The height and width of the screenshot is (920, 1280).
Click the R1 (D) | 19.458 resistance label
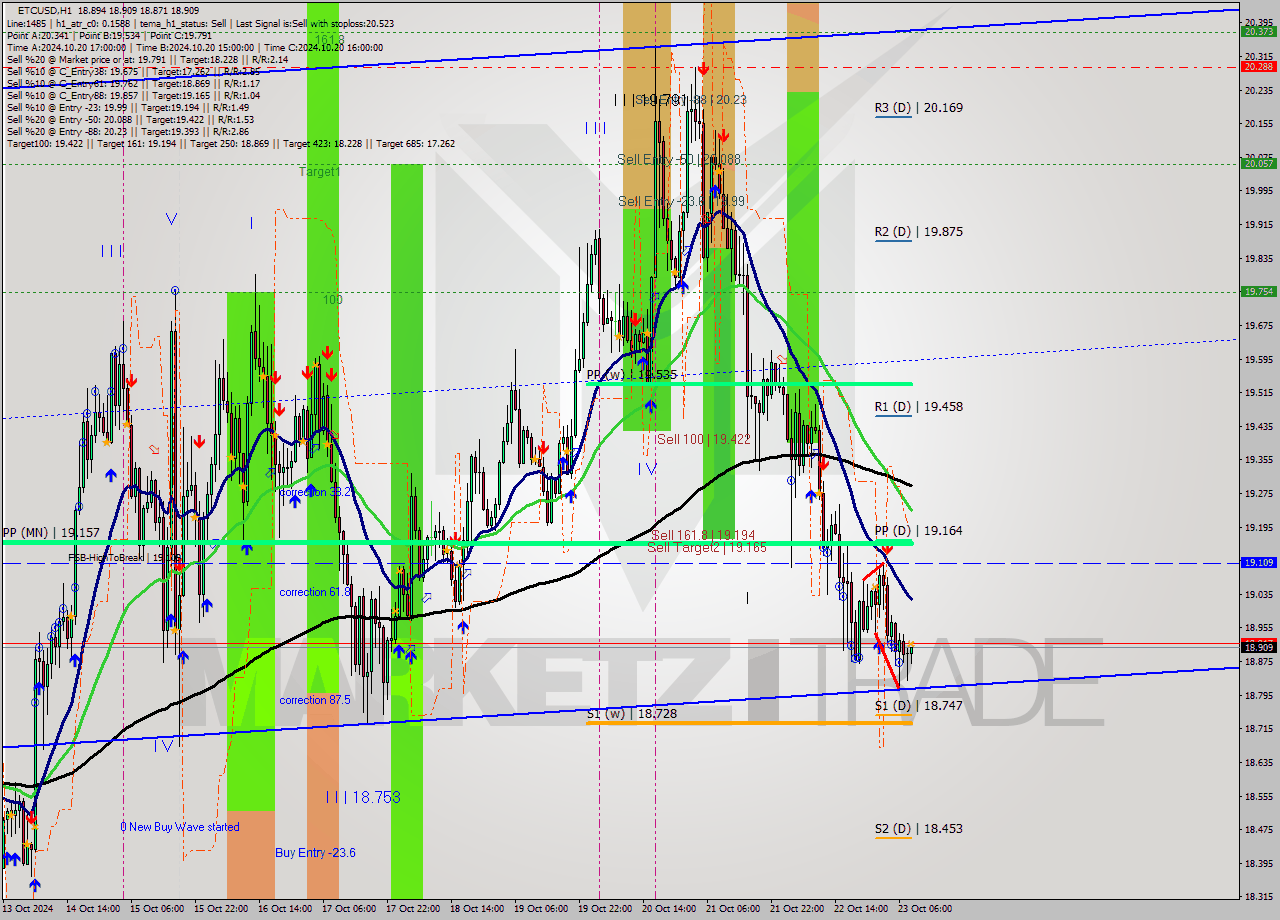[919, 407]
